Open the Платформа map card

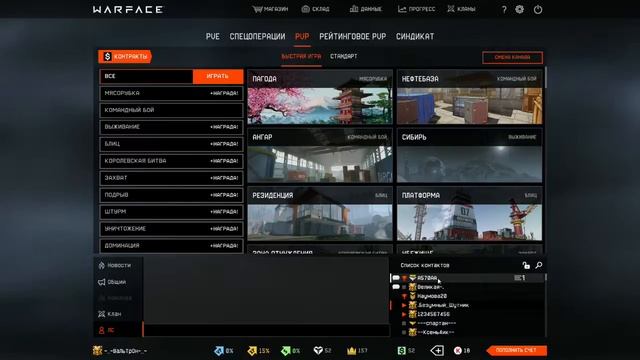[x=470, y=214]
